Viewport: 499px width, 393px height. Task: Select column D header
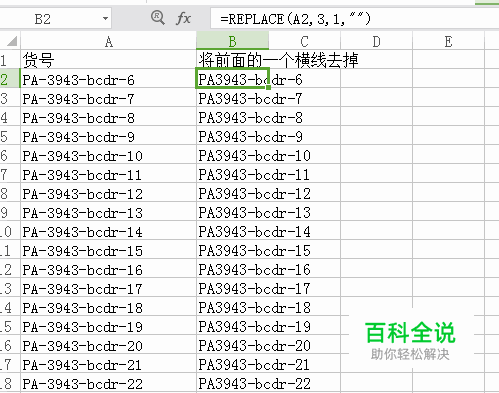coord(376,41)
